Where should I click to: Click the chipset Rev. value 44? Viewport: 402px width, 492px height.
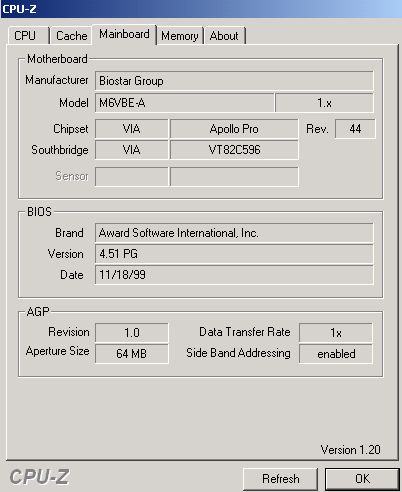pyautogui.click(x=355, y=129)
